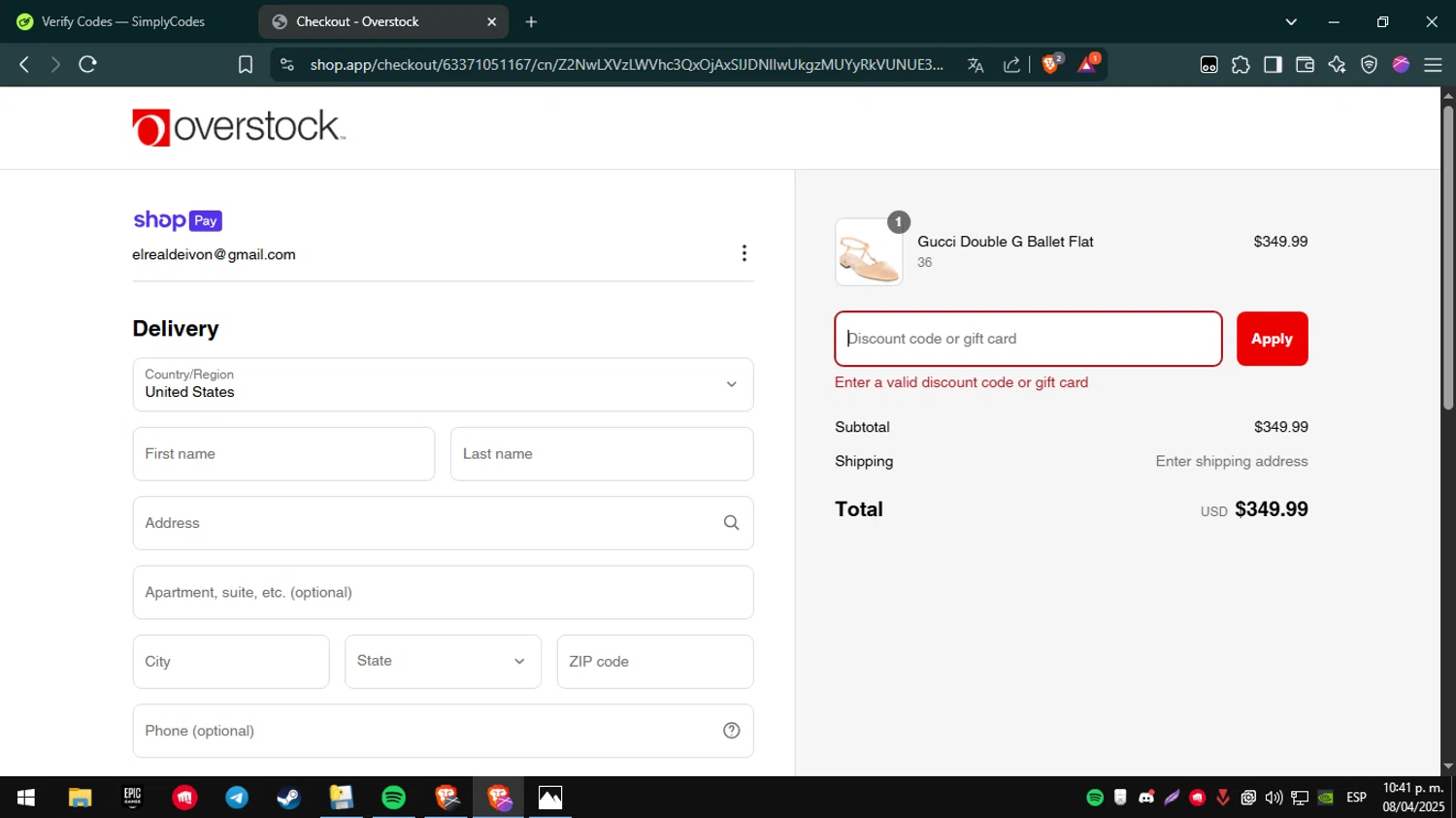Open the three-dot menu beside the email
1456x818 pixels.
pos(744,253)
